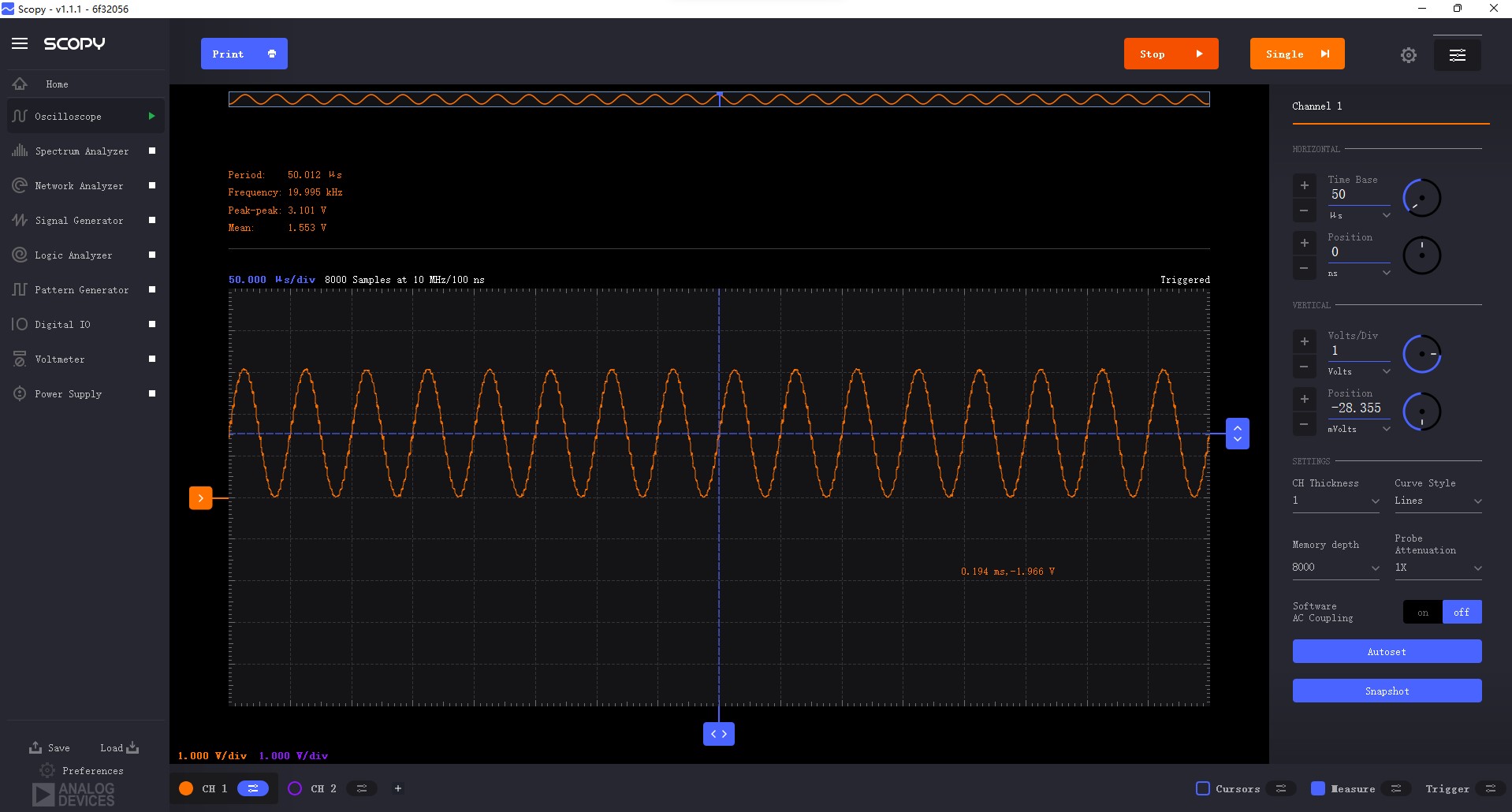
Task: Click the Digital IO icon
Action: pyautogui.click(x=20, y=324)
